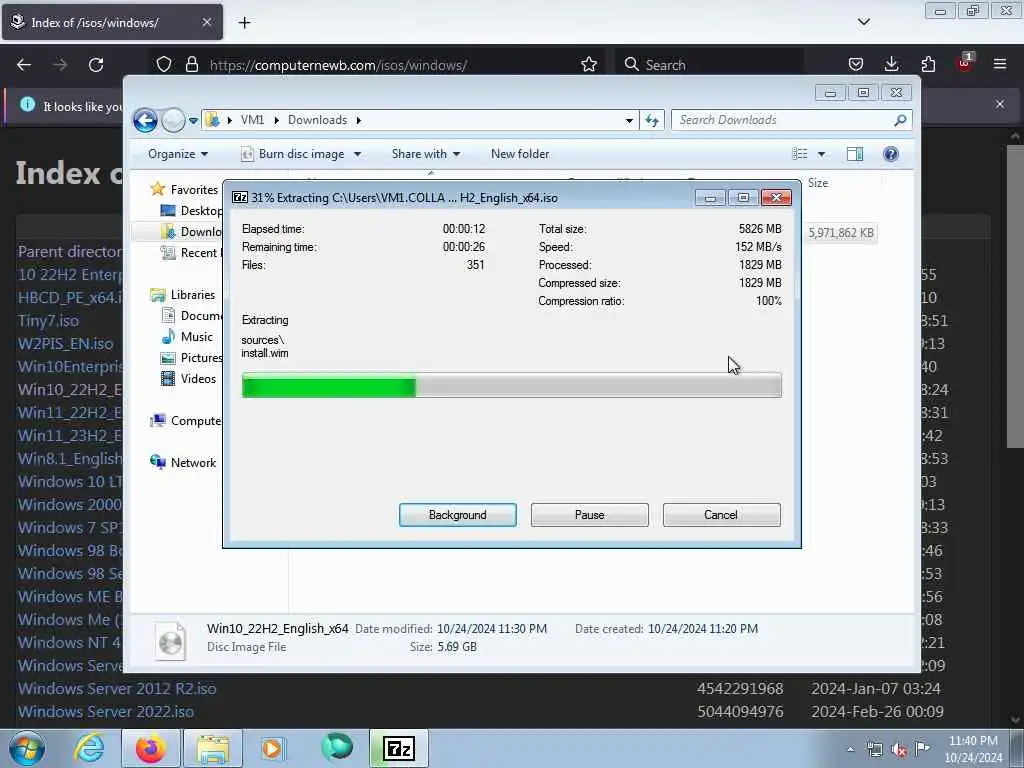Click the Background button in 7-Zip dialog
Viewport: 1024px width, 768px height.
(x=457, y=515)
